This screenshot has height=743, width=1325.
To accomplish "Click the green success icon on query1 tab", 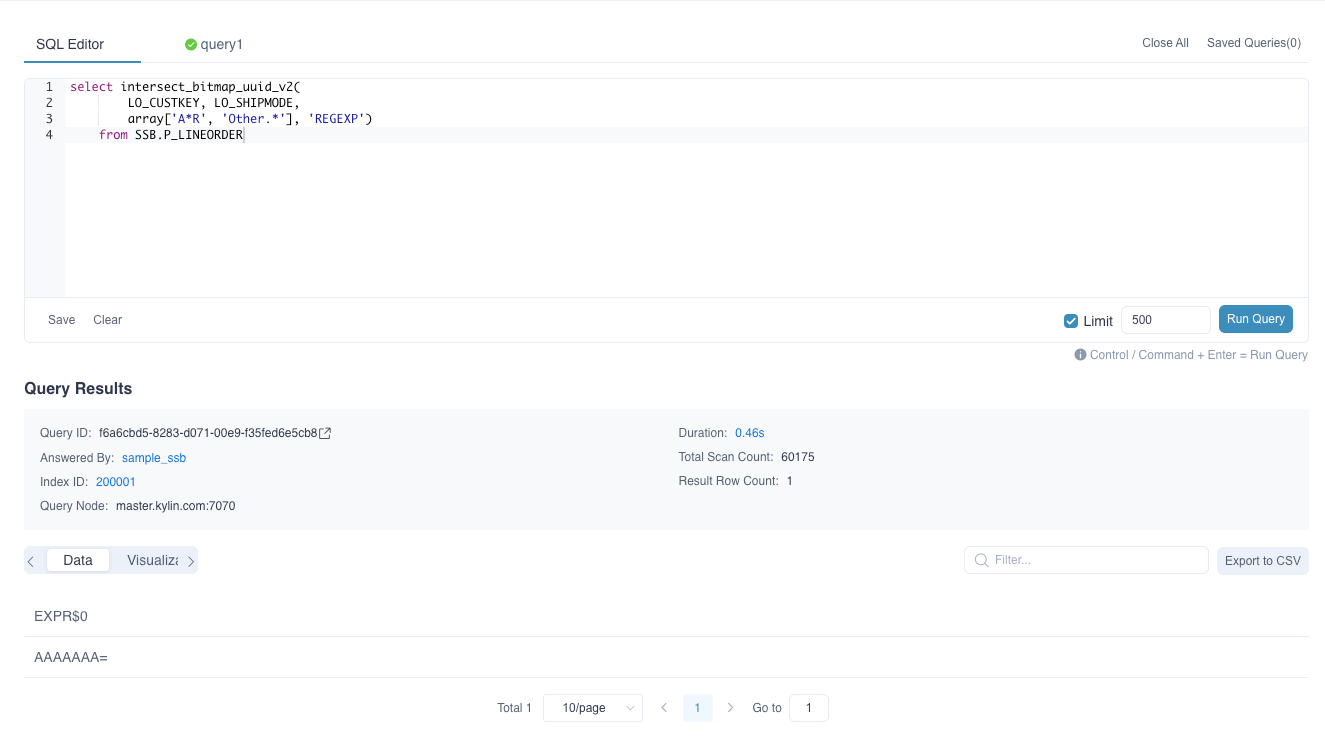I will [191, 44].
